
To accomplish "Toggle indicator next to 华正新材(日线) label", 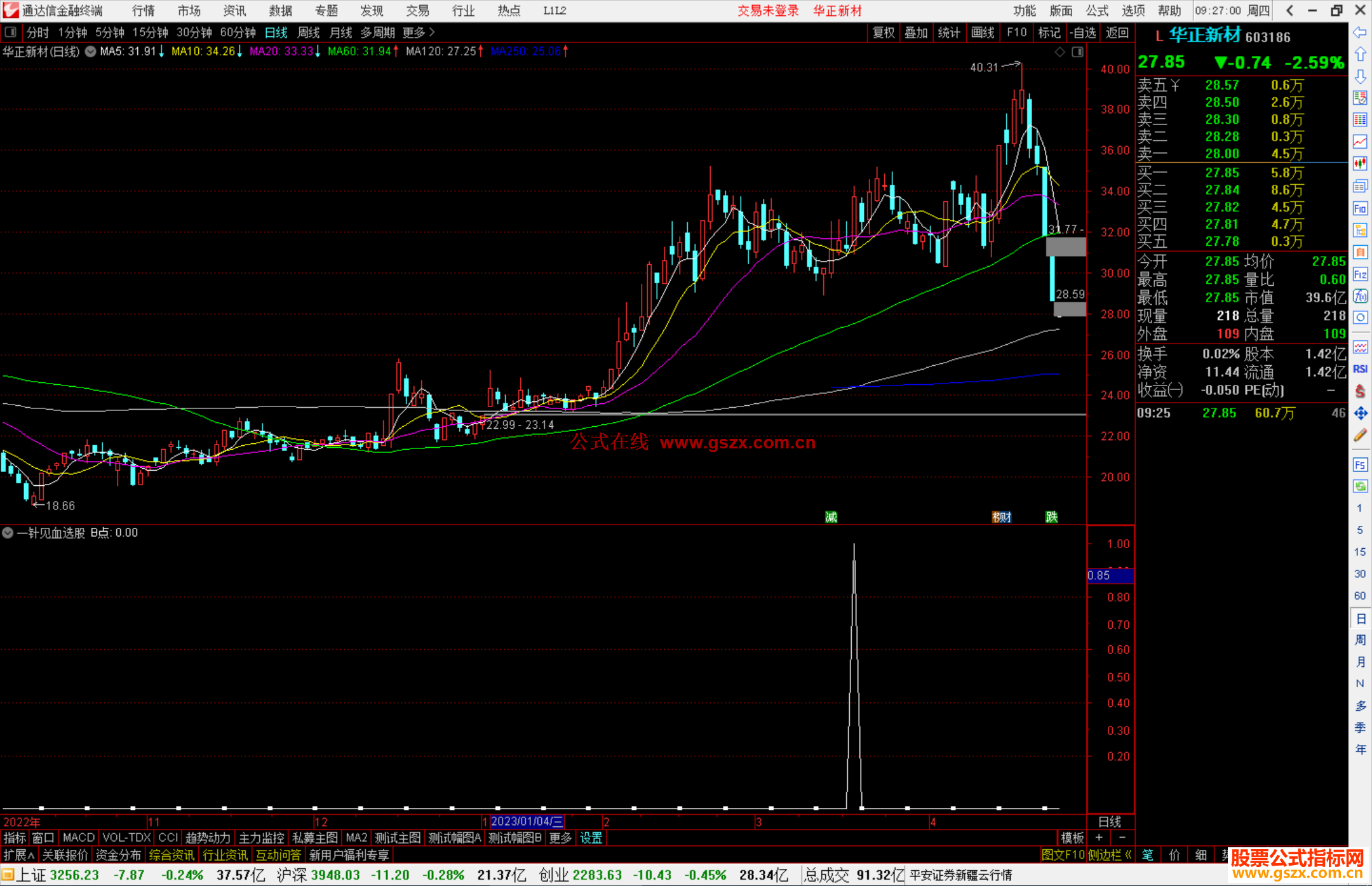I will 90,51.
